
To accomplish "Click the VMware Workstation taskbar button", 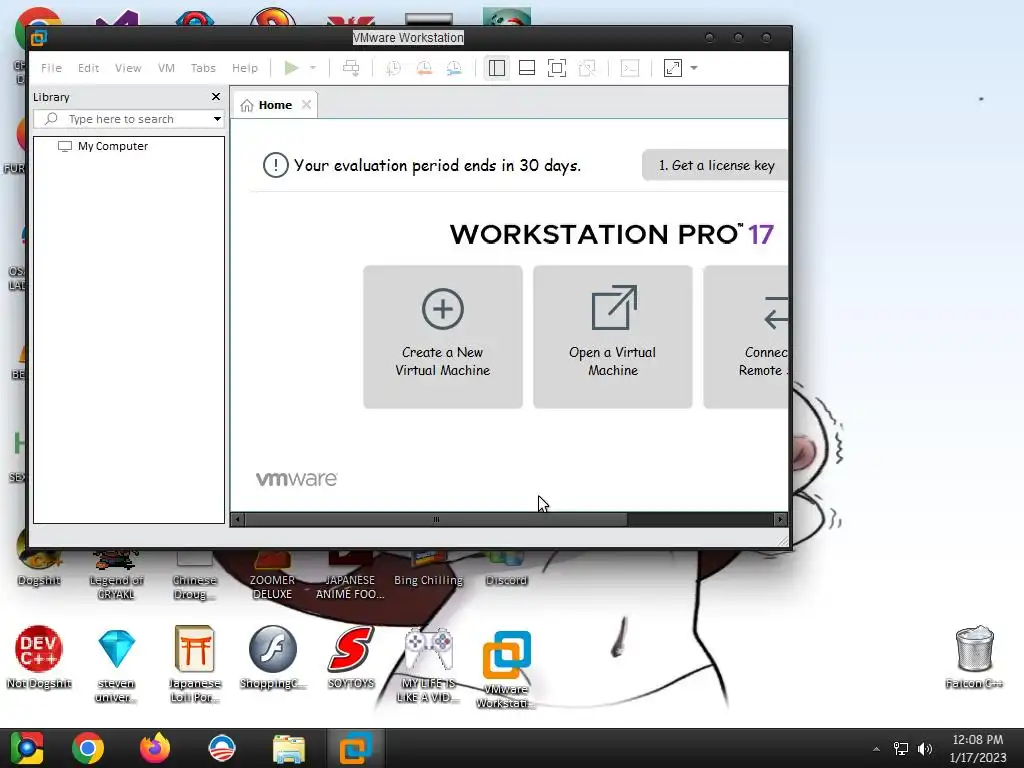I will tap(355, 748).
